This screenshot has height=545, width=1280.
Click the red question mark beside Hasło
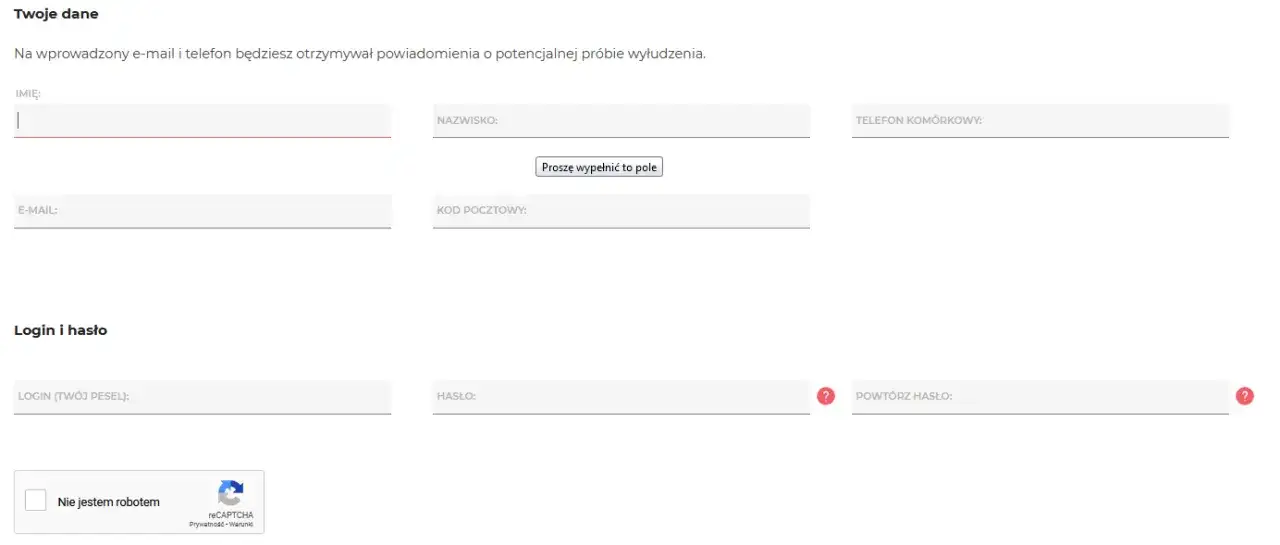(825, 396)
